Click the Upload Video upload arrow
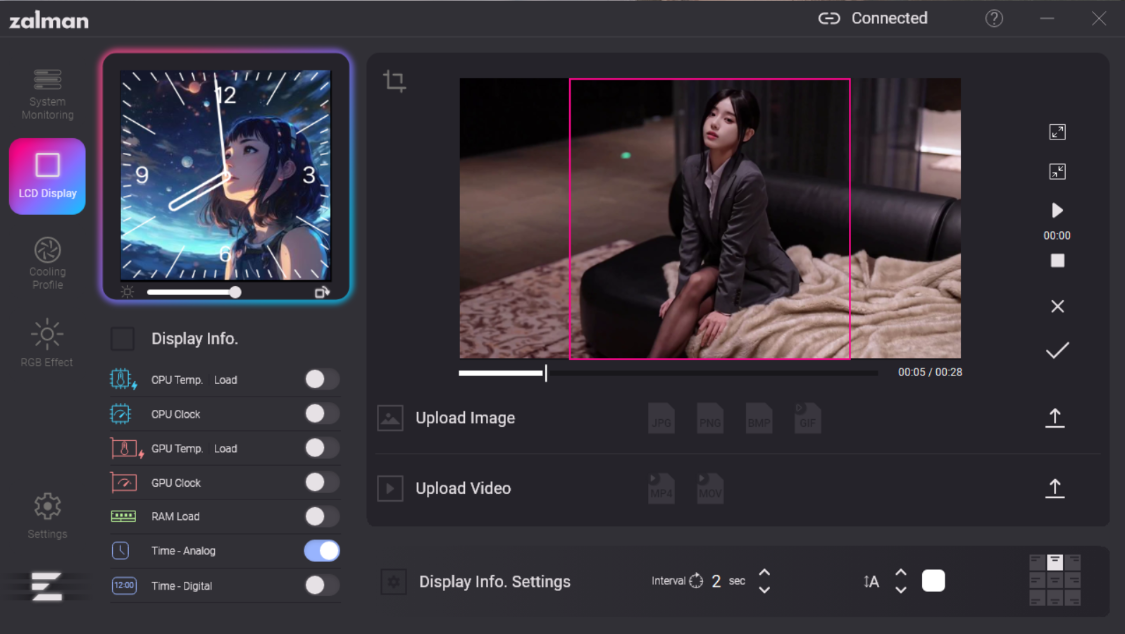The height and width of the screenshot is (634, 1125). [1055, 488]
